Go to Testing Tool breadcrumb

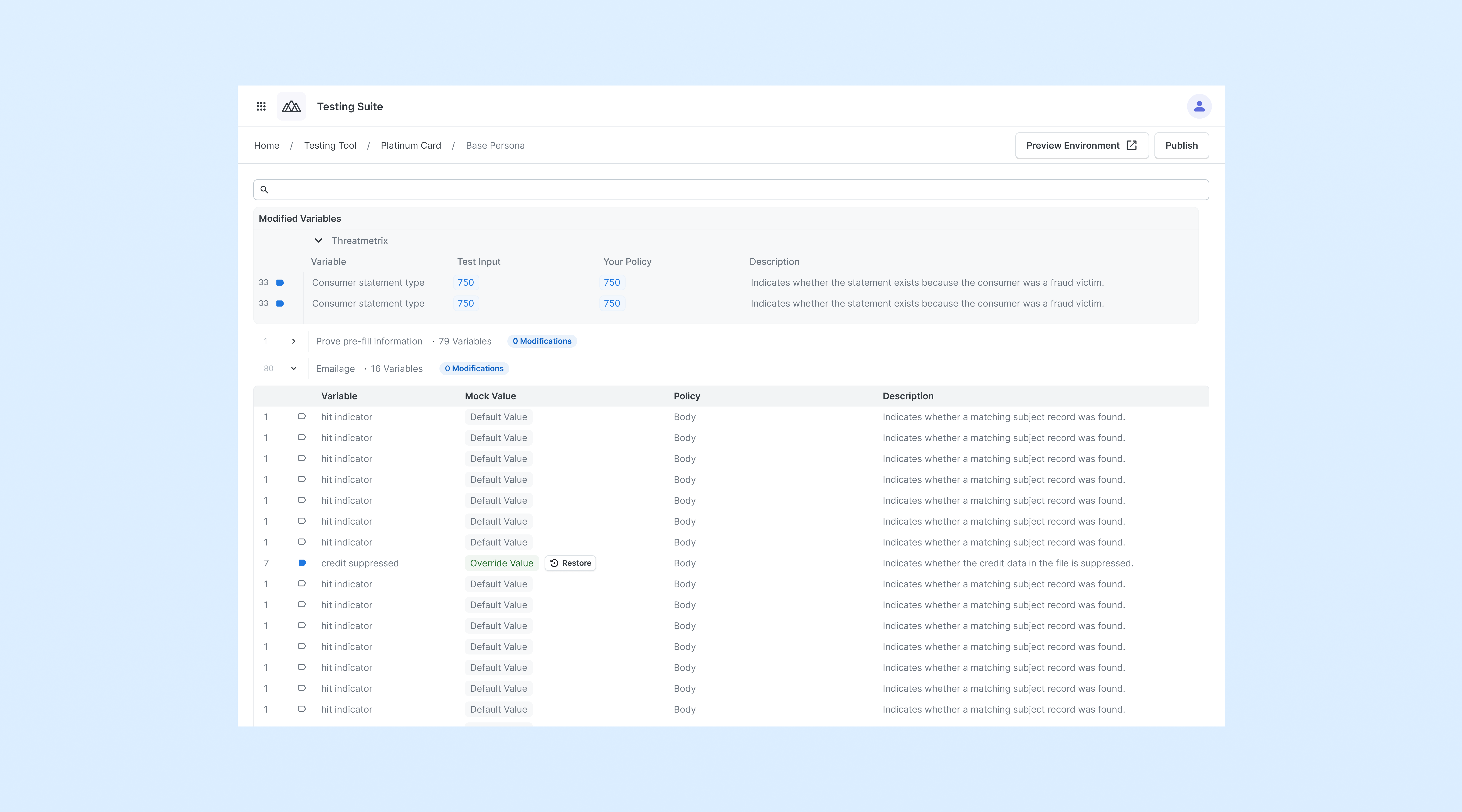(x=330, y=145)
